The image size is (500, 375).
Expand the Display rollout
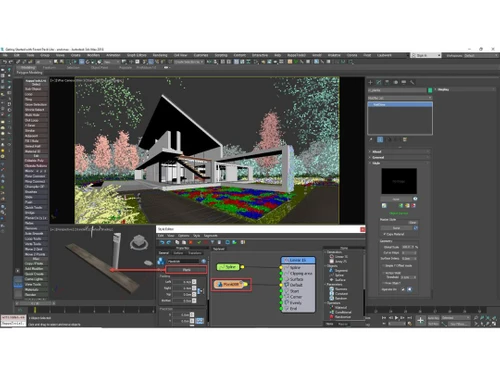coord(465,89)
